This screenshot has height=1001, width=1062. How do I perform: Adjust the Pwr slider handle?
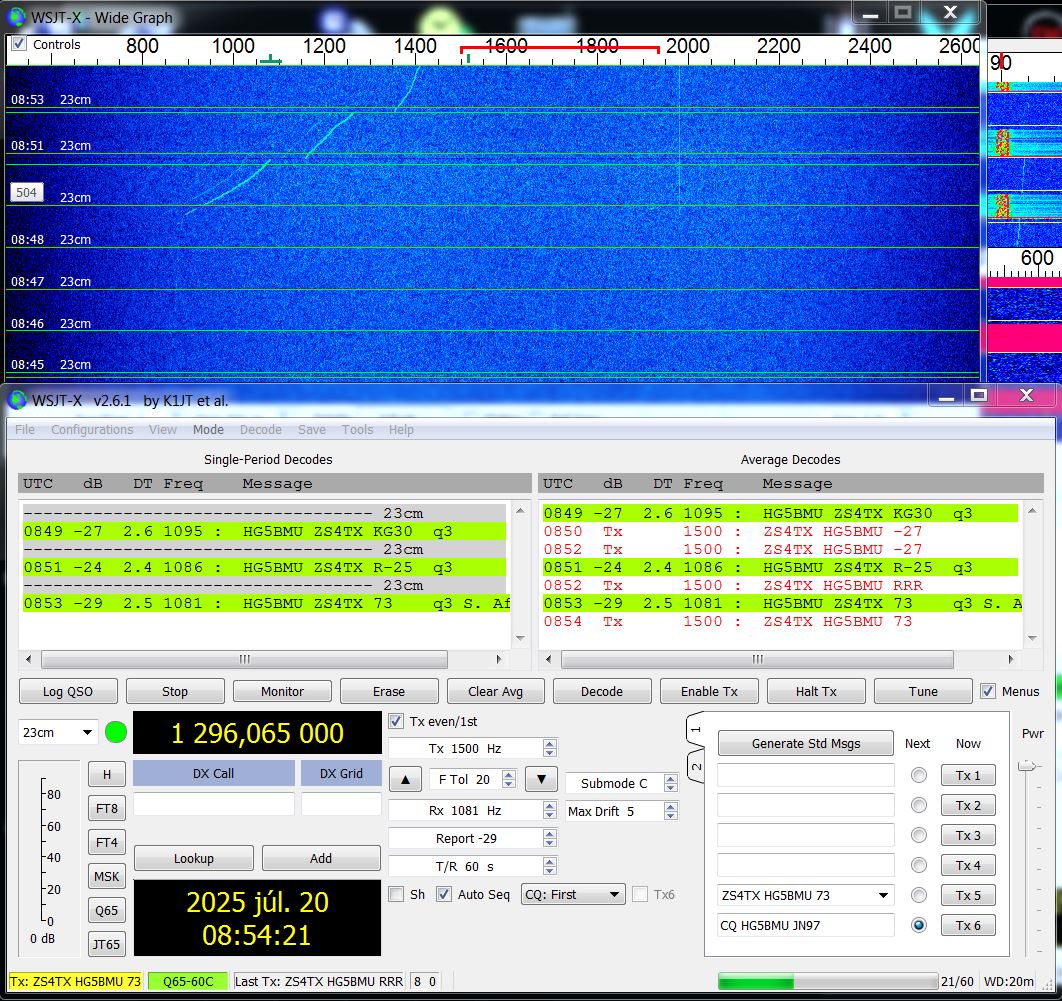1026,766
